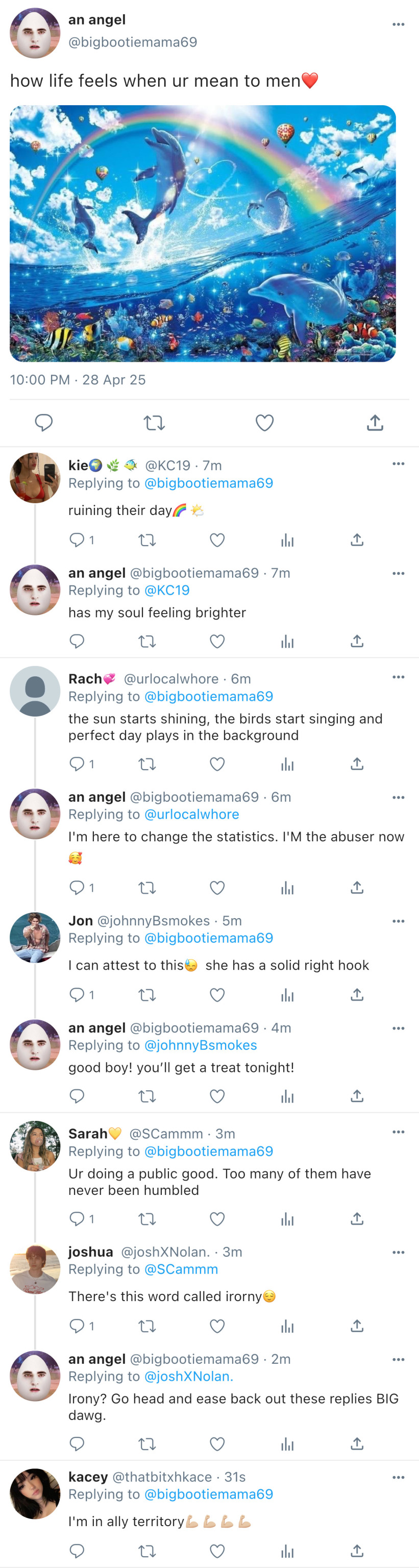View analytics on Rach's reply
419x1568 pixels.
287,764
